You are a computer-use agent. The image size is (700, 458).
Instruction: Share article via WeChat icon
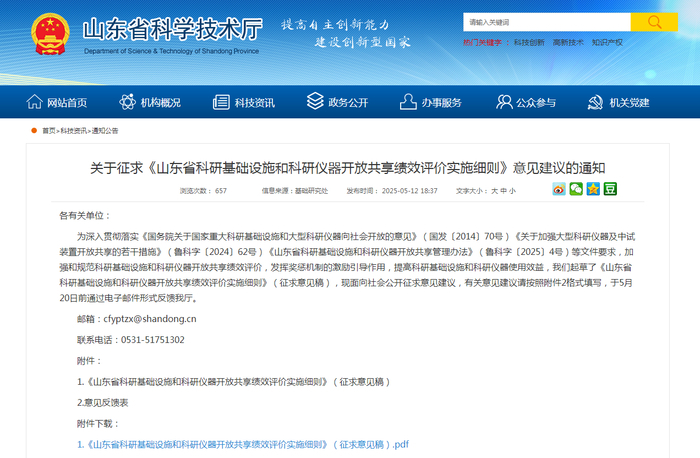[576, 189]
